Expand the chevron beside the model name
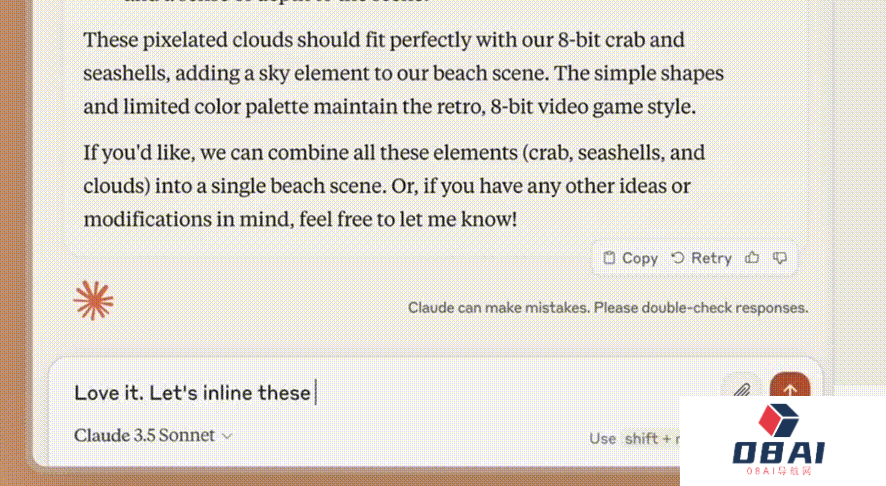The image size is (886, 486). point(227,436)
